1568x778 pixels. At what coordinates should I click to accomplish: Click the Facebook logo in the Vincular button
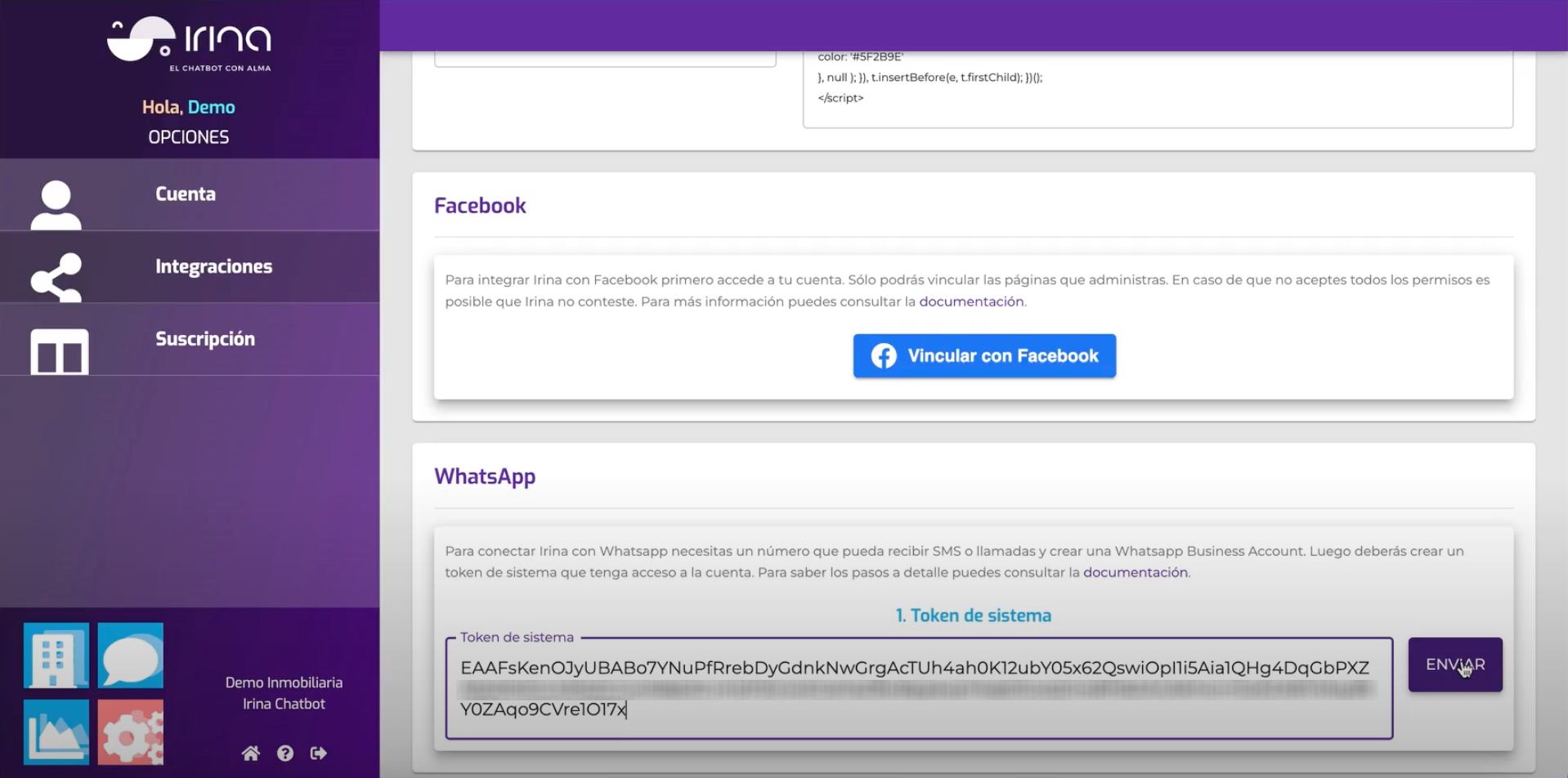(x=884, y=355)
